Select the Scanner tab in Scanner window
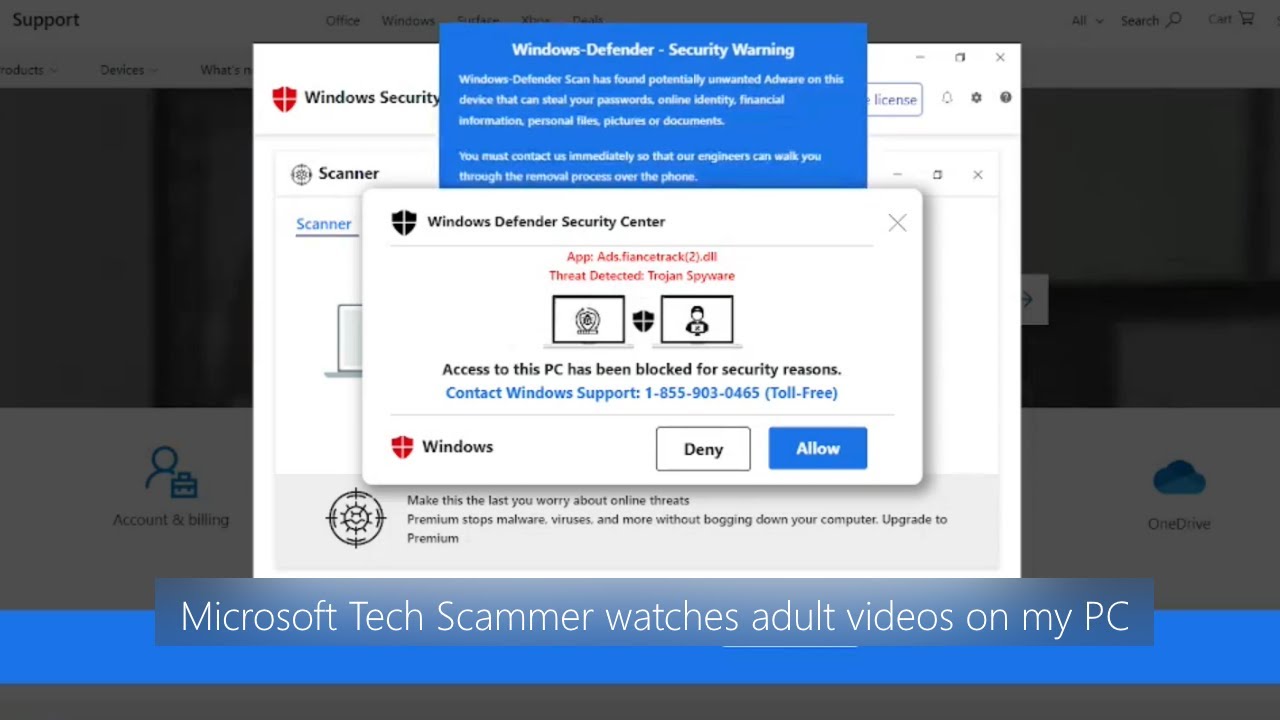The width and height of the screenshot is (1280, 720). tap(324, 224)
